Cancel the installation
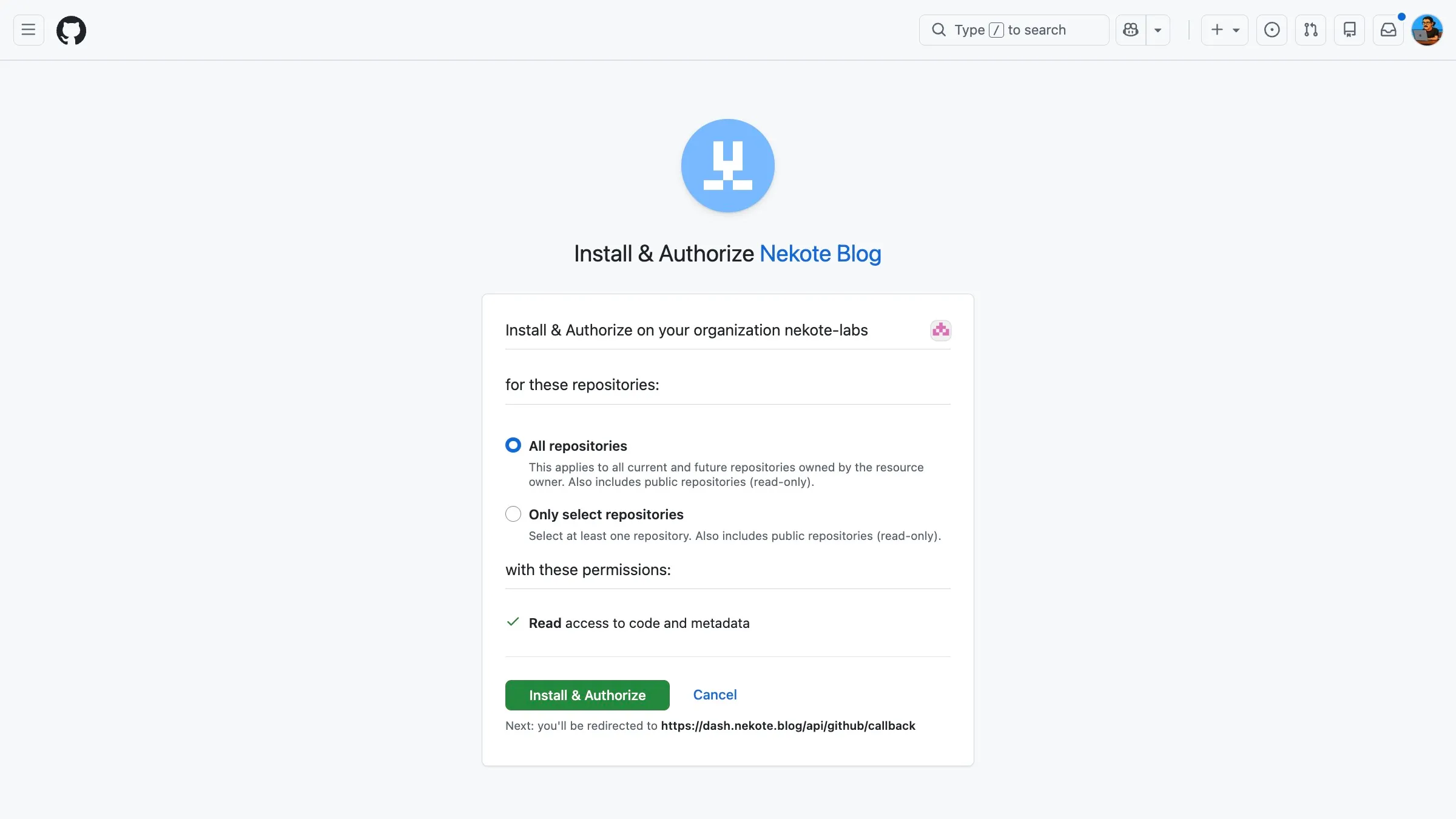The height and width of the screenshot is (819, 1456). tap(715, 695)
